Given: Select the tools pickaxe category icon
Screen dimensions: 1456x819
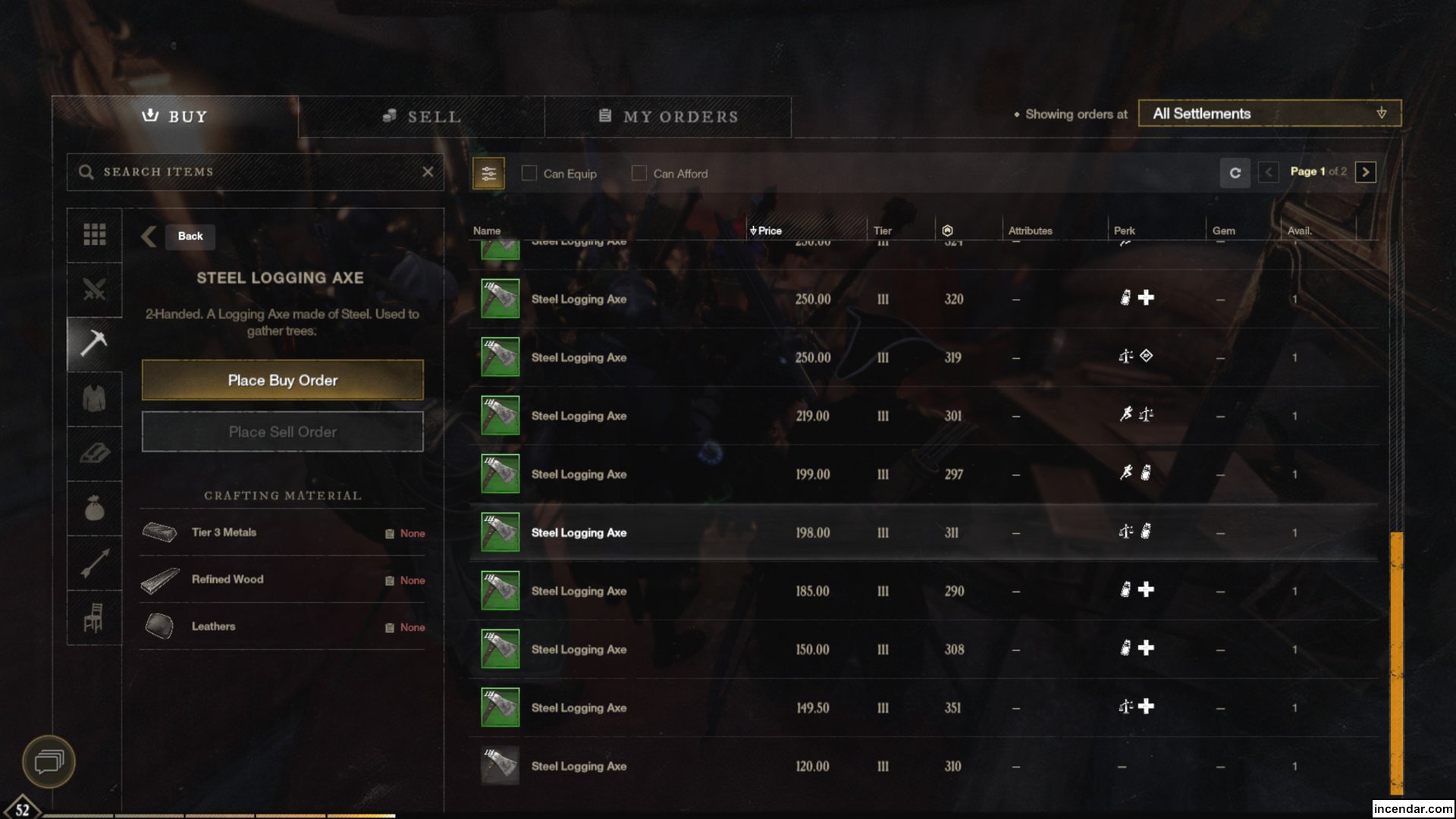Looking at the screenshot, I should [94, 344].
